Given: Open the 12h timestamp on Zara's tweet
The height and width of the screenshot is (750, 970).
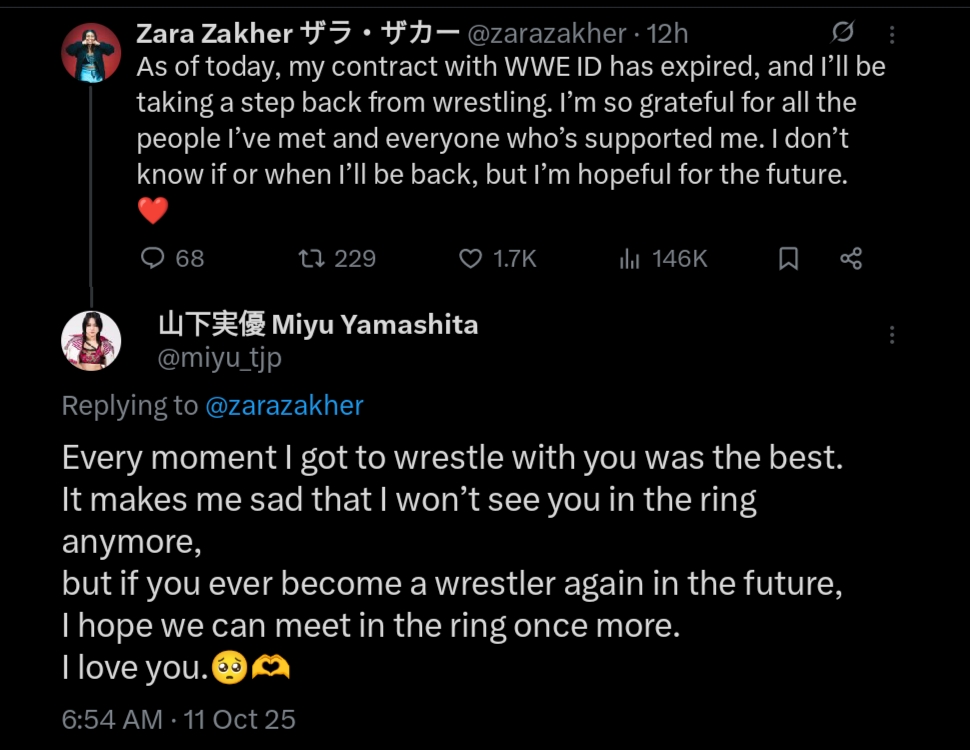Looking at the screenshot, I should (x=668, y=34).
